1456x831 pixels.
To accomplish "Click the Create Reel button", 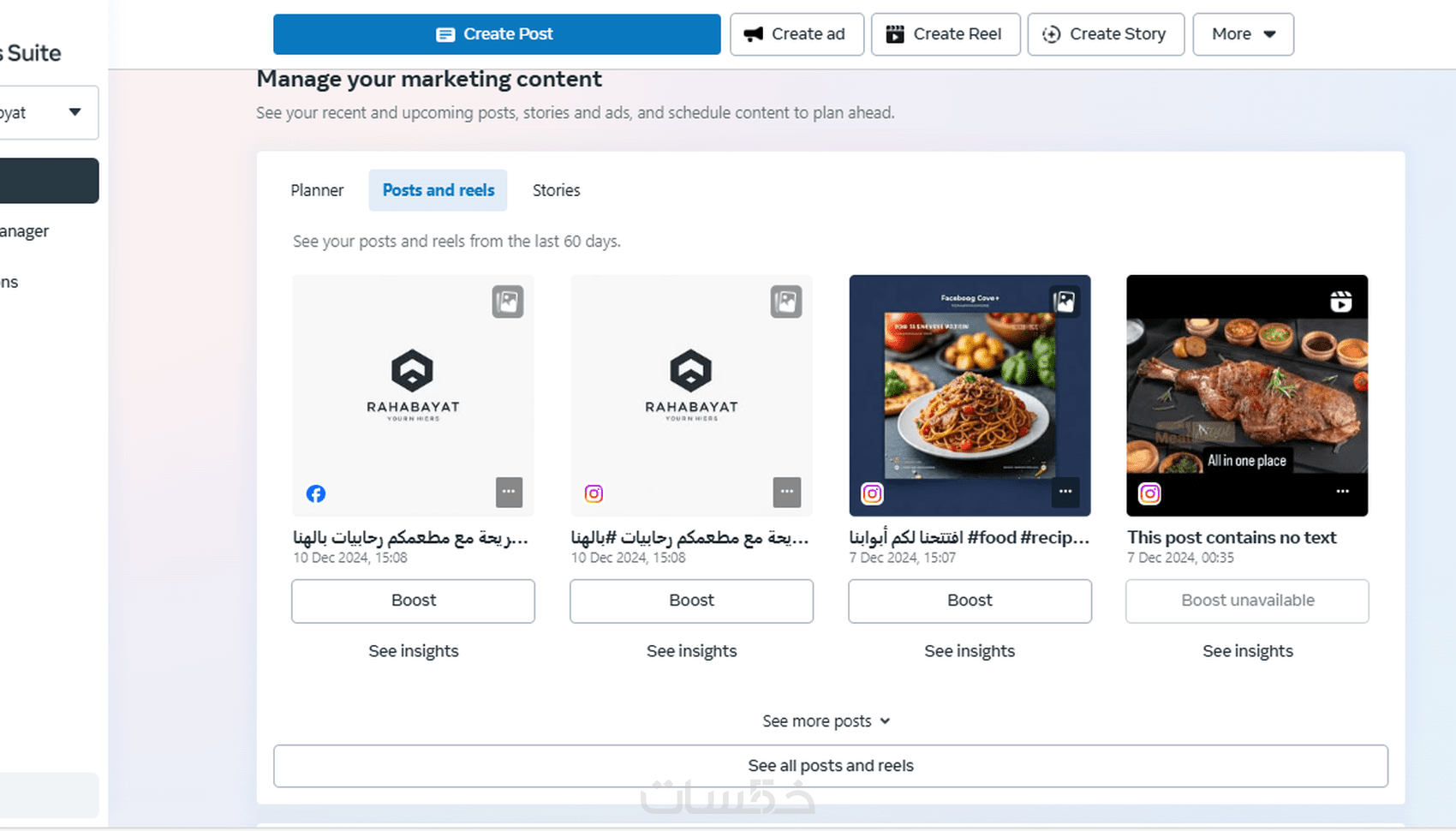I will 946,34.
